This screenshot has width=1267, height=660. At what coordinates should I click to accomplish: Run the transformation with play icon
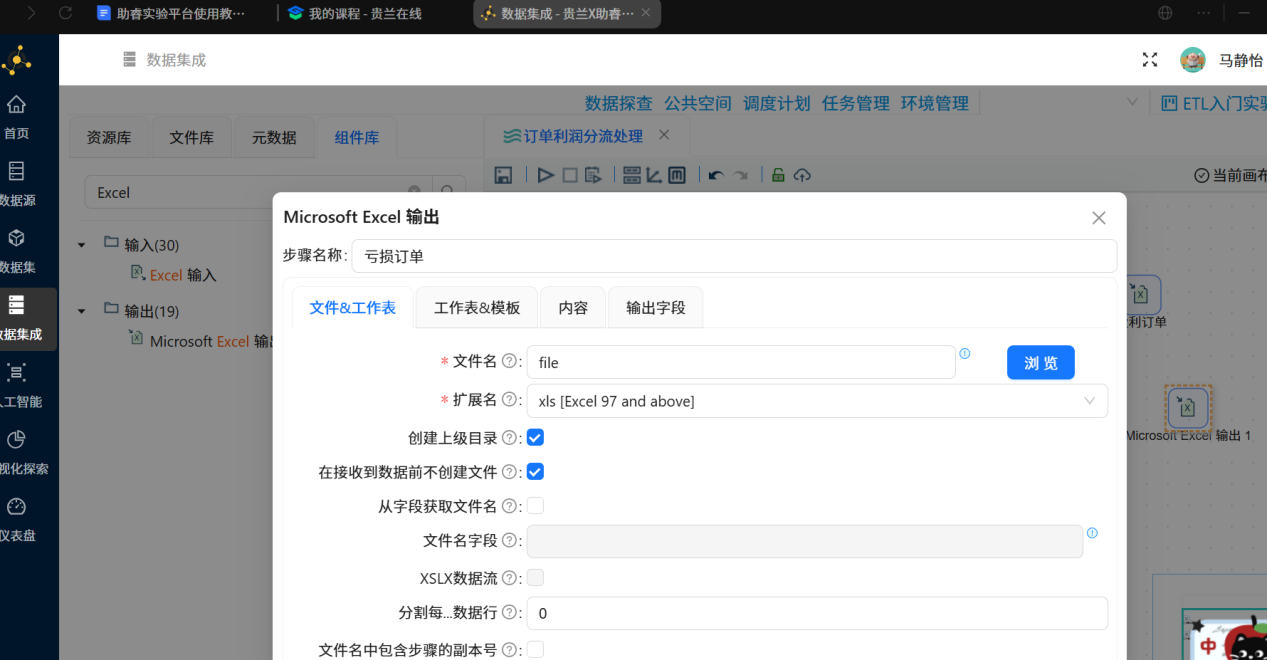(x=545, y=175)
